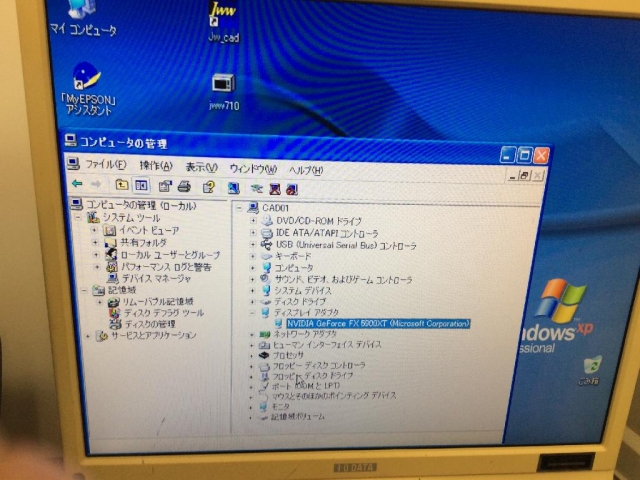Viewport: 640px width, 480px height.
Task: Open the 操作(A) menu
Action: coord(156,166)
